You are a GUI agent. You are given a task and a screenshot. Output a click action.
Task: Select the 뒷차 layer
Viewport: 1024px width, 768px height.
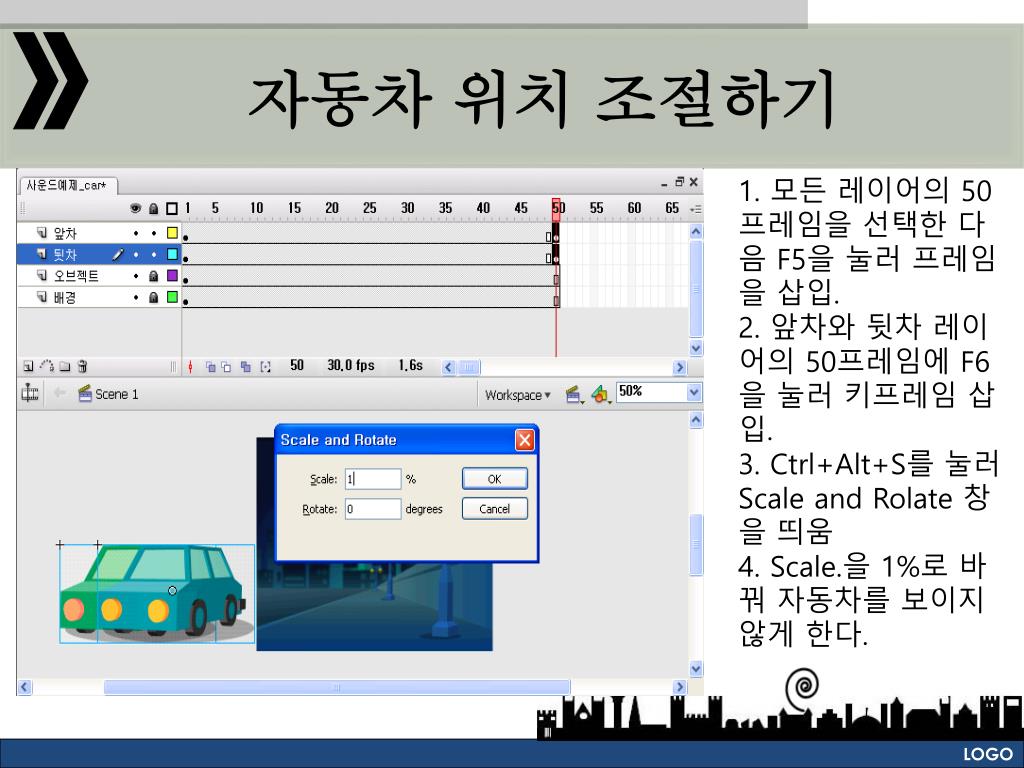point(99,255)
